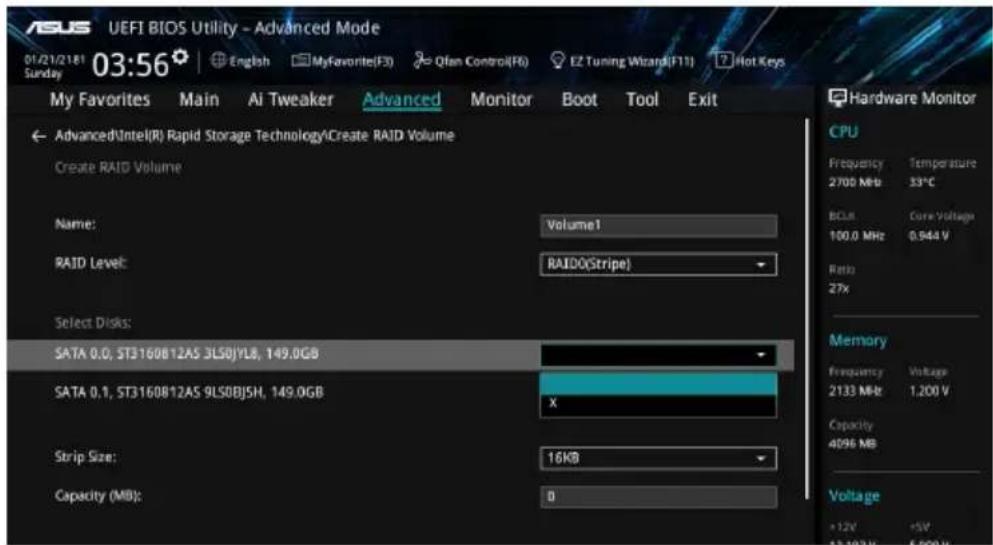Click the RAID Level dropdown arrow
Screen dimensions: 993x545
[761, 265]
